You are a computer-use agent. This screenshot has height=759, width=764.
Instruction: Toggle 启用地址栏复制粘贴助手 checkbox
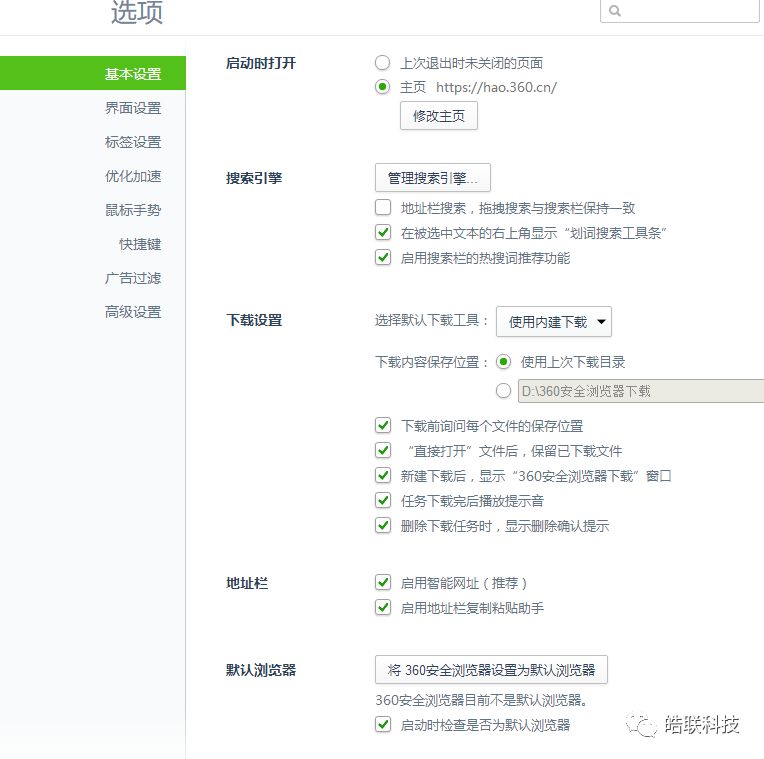click(383, 607)
